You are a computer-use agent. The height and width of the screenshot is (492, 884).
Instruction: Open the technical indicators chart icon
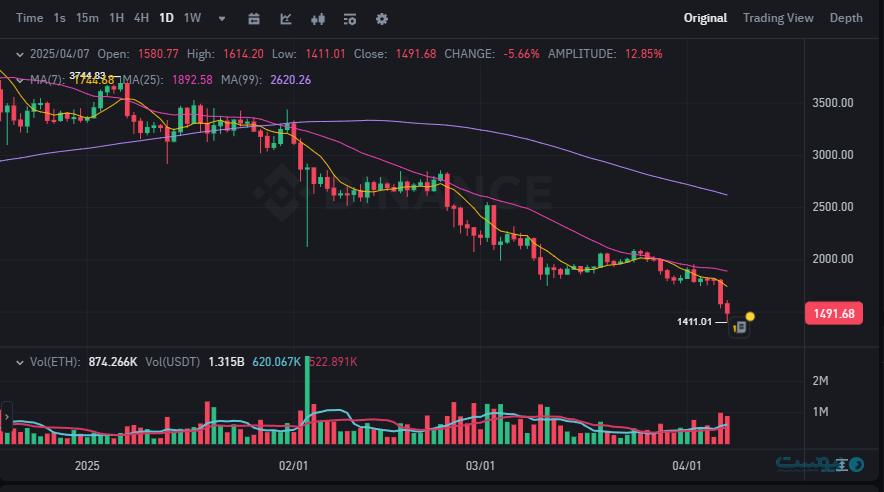click(287, 18)
